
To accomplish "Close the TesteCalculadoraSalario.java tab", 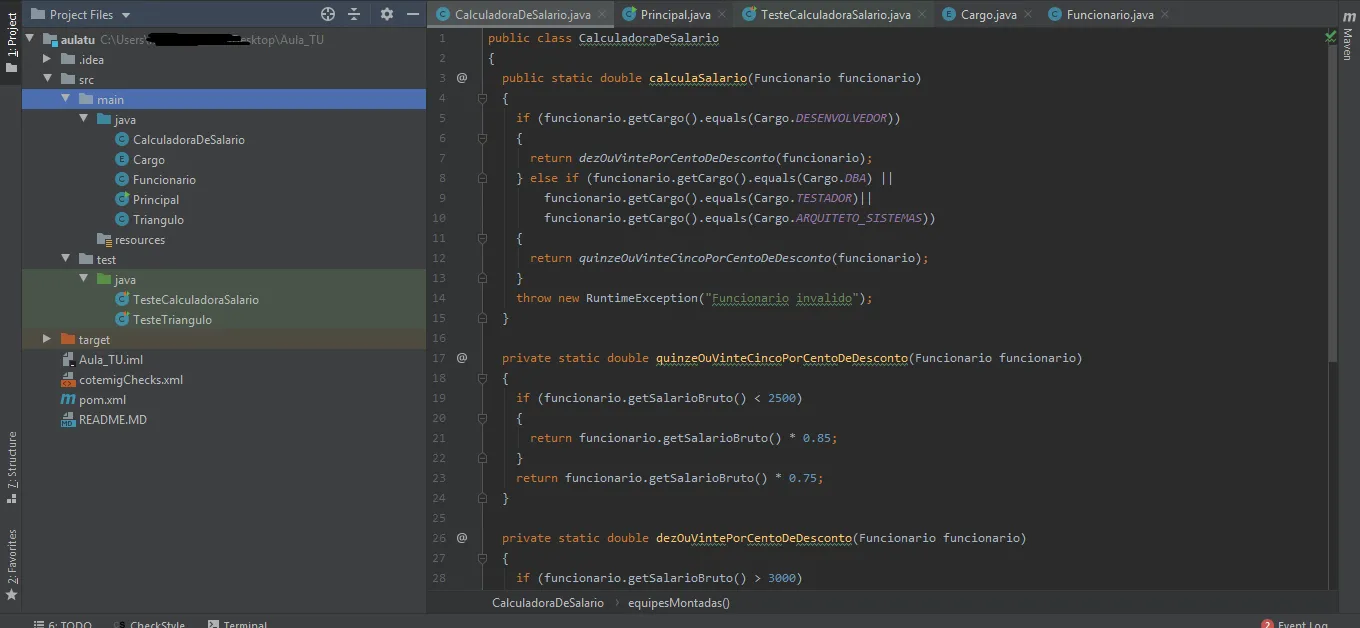I will coord(921,15).
